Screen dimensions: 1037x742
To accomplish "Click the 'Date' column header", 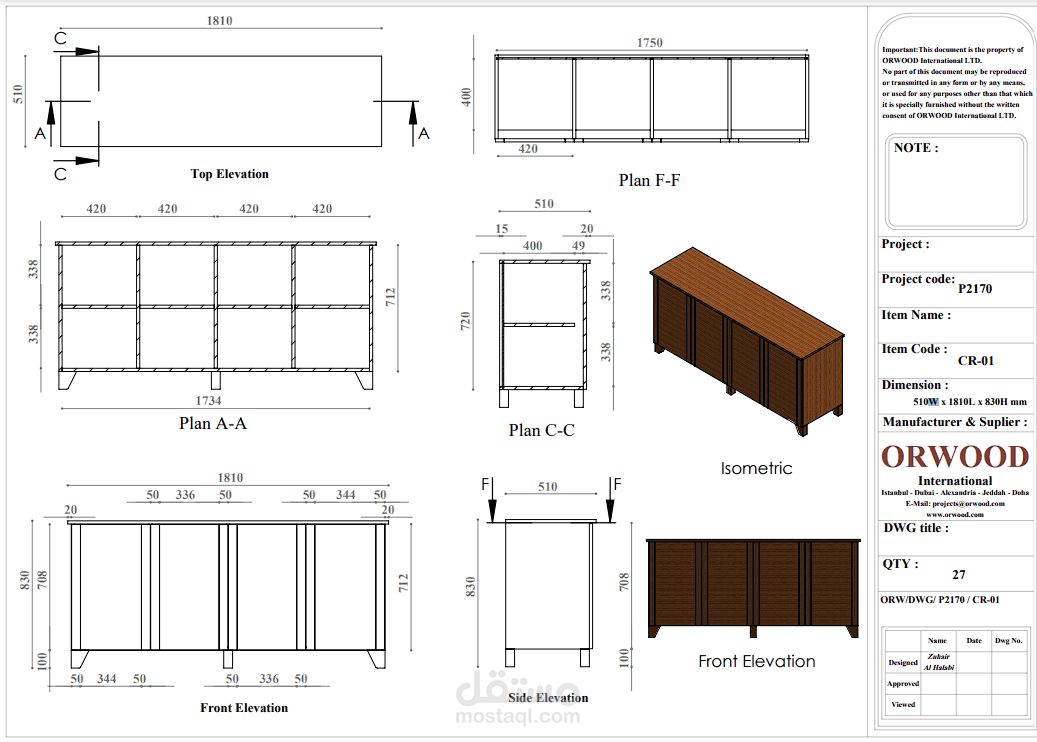I will coord(974,641).
